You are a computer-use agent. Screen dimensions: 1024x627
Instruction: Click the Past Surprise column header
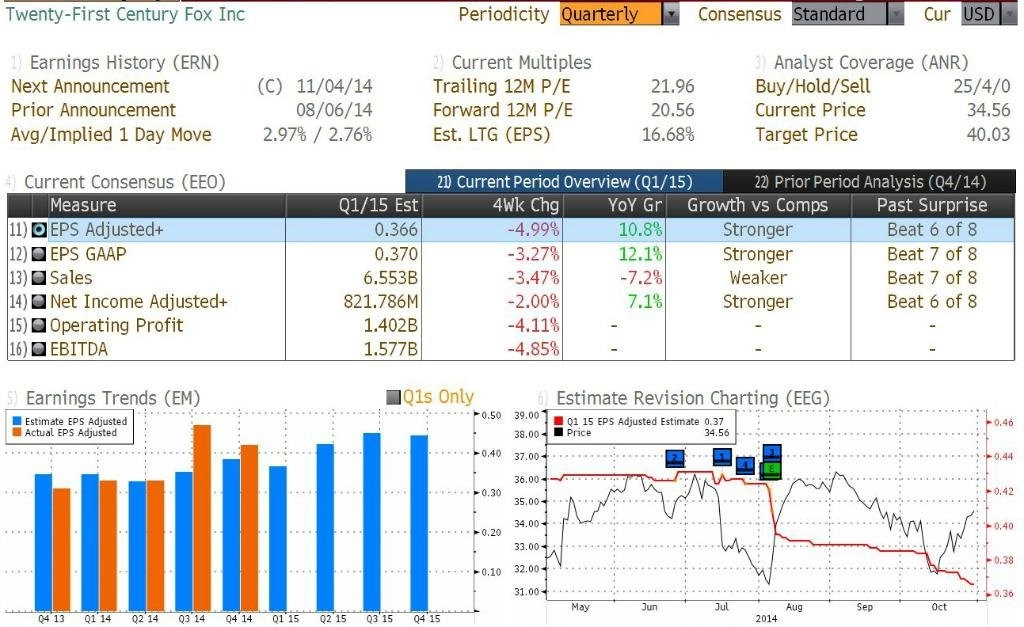[x=933, y=205]
